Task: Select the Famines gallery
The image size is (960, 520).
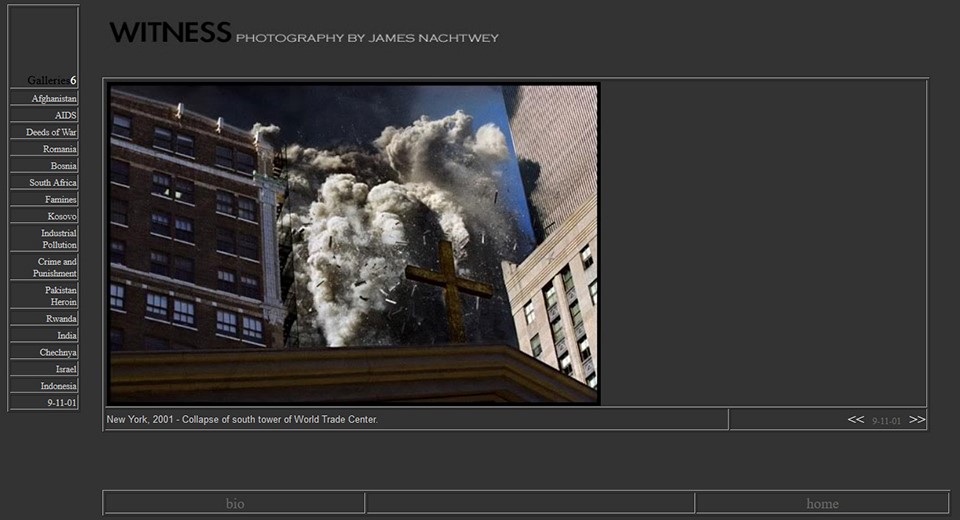Action: tap(61, 199)
